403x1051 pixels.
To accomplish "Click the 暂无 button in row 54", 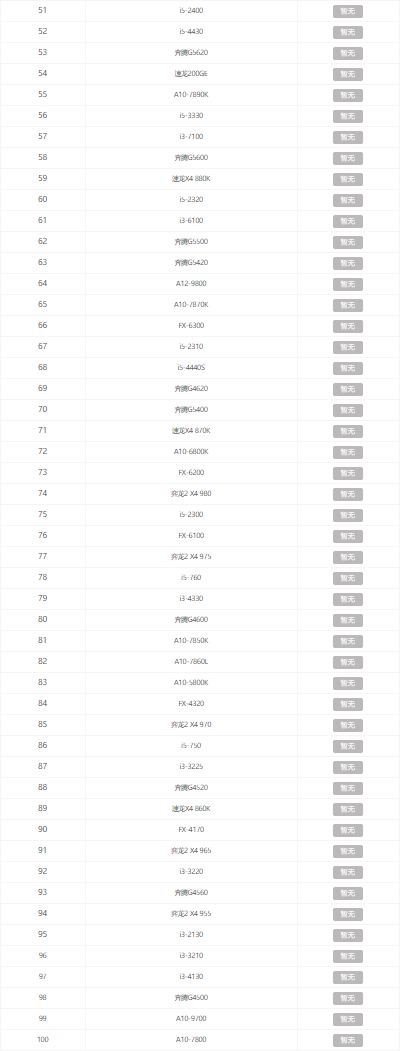I will 347,74.
